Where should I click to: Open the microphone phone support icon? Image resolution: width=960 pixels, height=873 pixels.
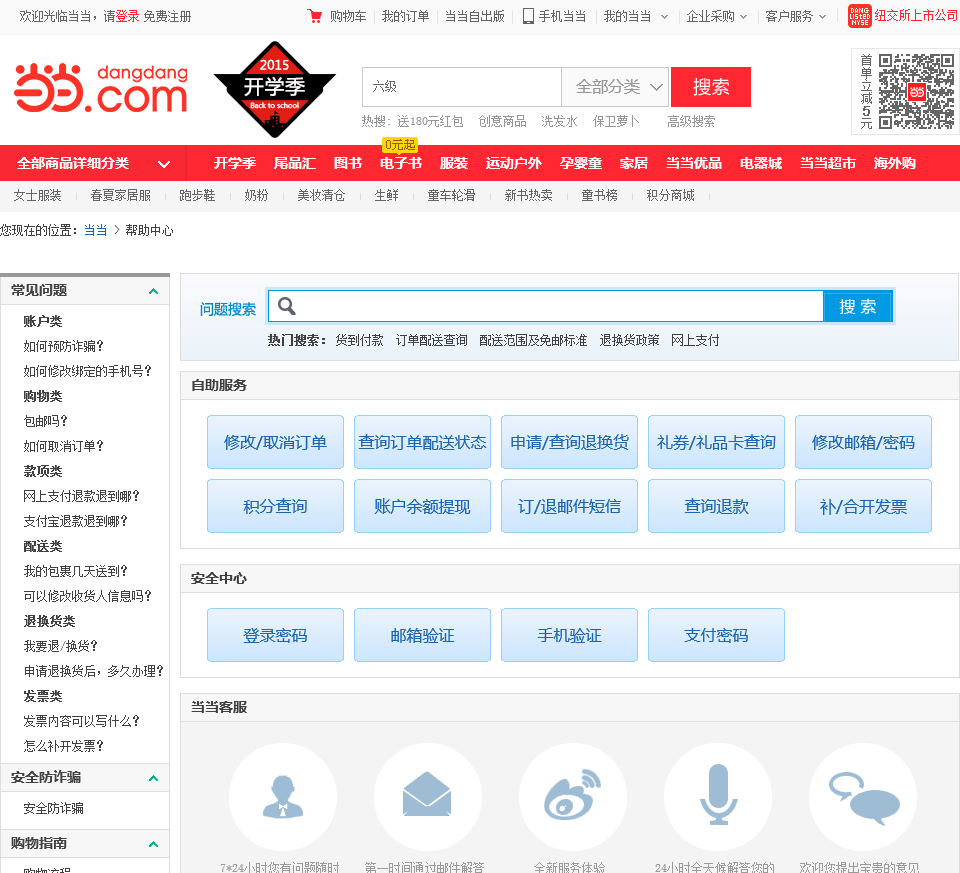718,795
